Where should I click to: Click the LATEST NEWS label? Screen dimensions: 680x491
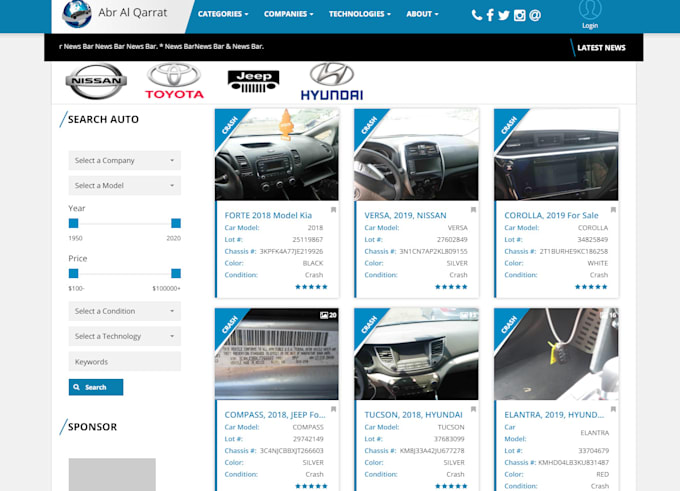pyautogui.click(x=601, y=48)
